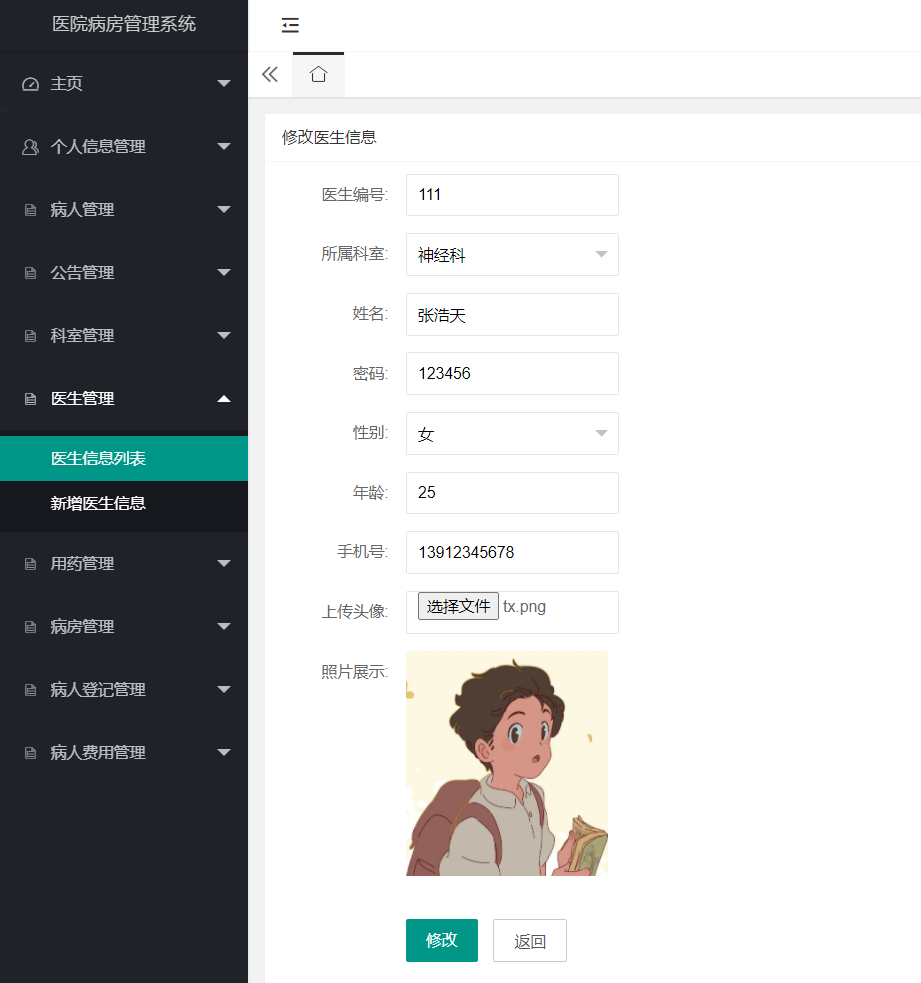Expand the 用药管理 menu arrow

tap(224, 564)
